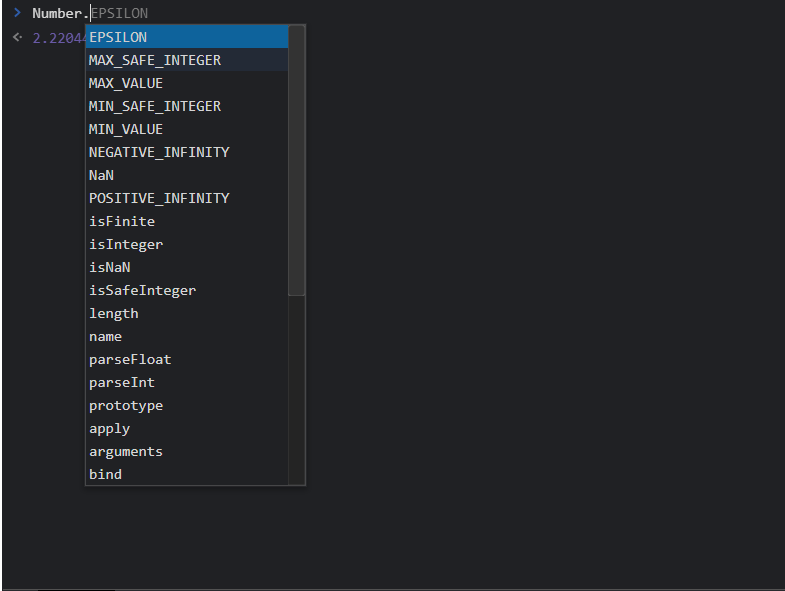The height and width of the screenshot is (591, 785).
Task: Select POSITIVE_INFINITY suggestion
Action: click(187, 198)
